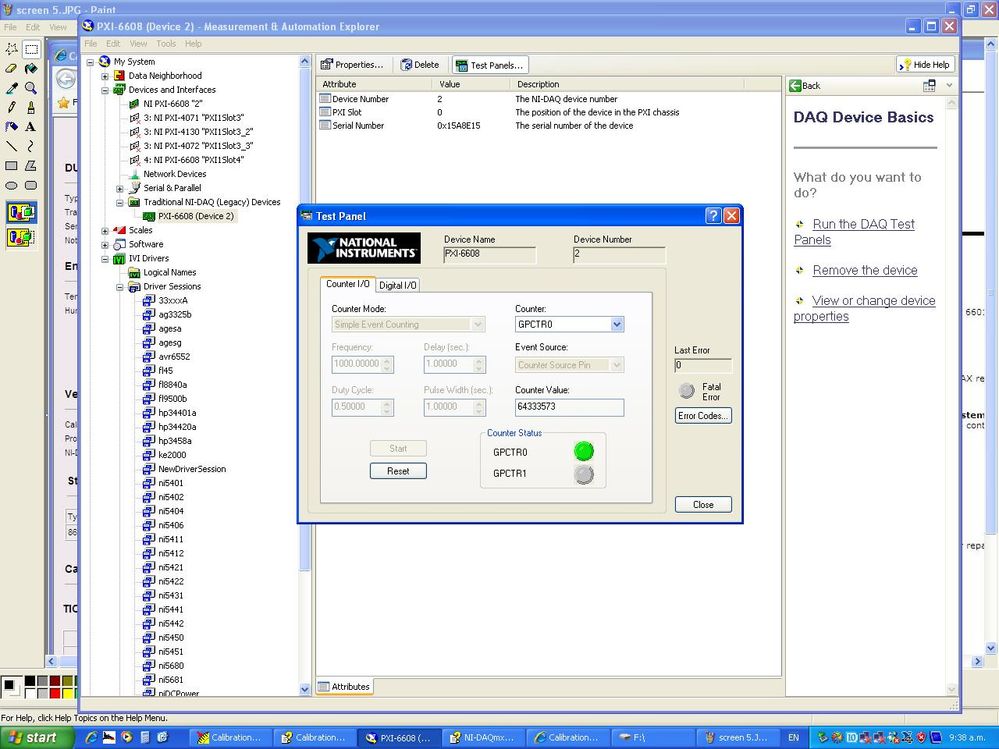
Task: Open View or change device properties link
Action: [865, 308]
